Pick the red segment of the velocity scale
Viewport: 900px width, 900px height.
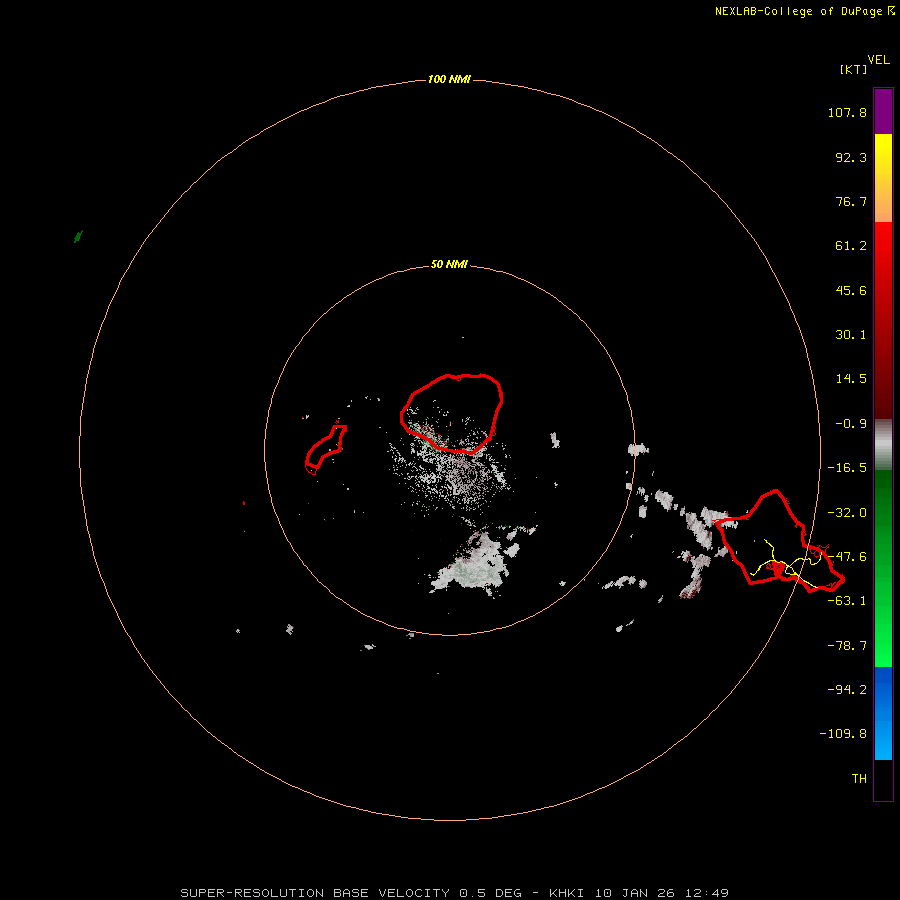pos(883,320)
